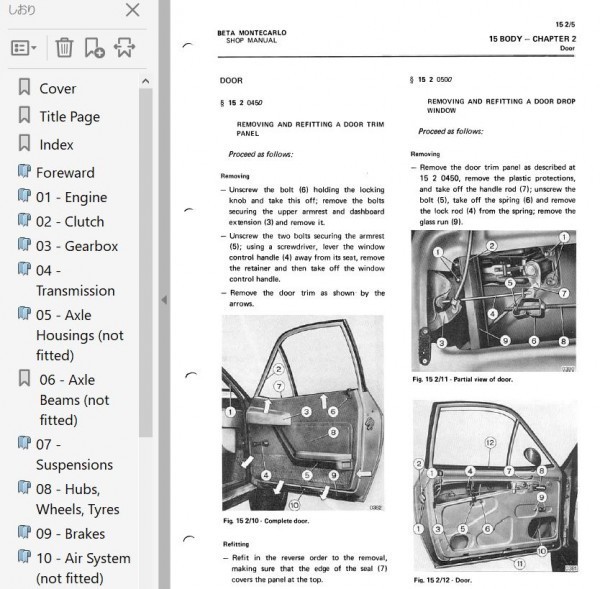Jump to the Index bookmark
Viewport: 600px width, 589px height.
tap(56, 145)
